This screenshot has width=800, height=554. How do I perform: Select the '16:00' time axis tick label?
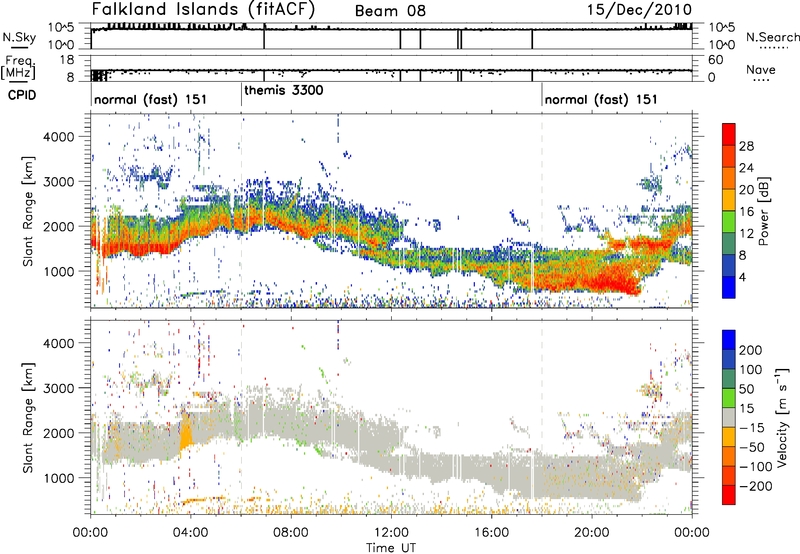click(491, 533)
